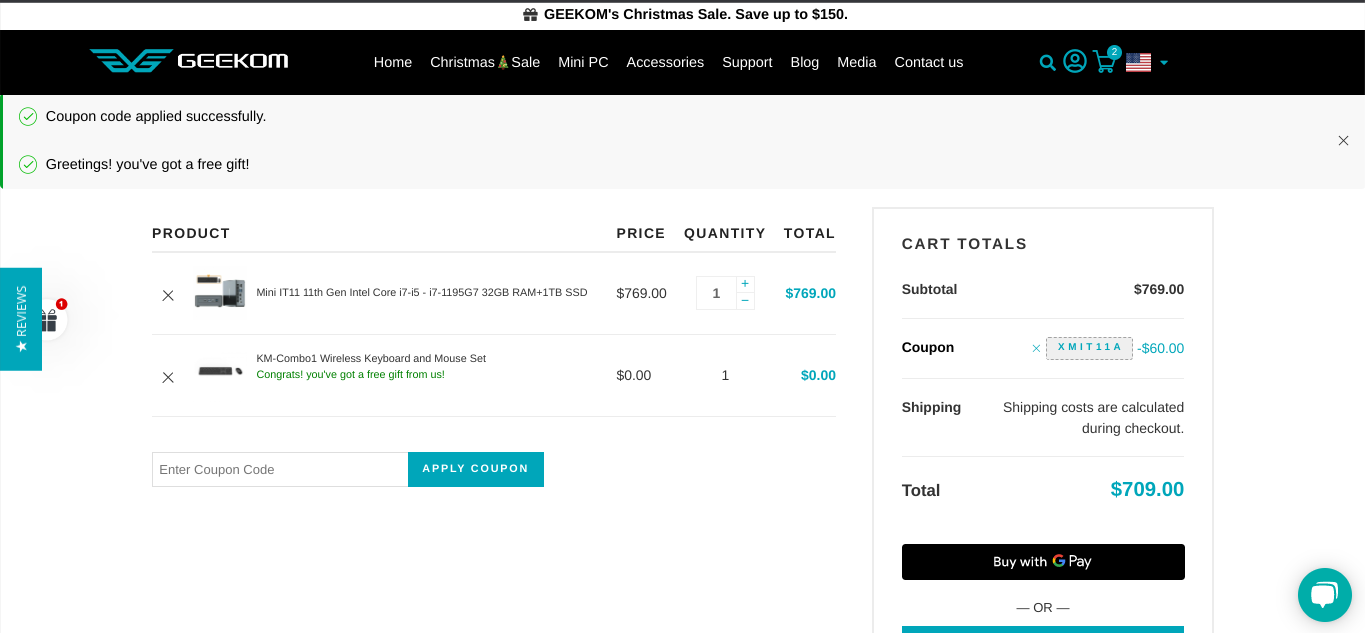The image size is (1365, 633).
Task: Open KM-Combo1 Wireless Keyboard product link
Action: [371, 359]
